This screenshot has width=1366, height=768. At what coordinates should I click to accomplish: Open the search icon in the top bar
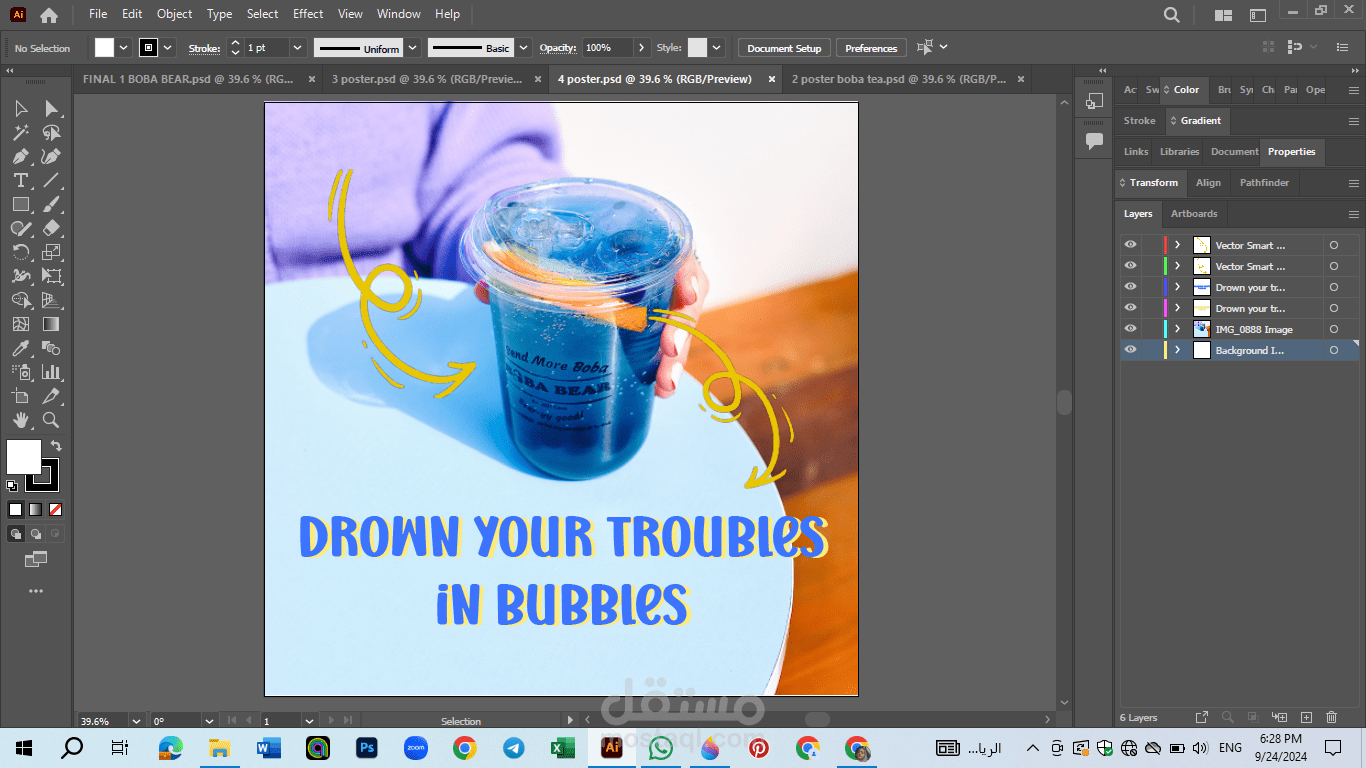coord(1172,15)
